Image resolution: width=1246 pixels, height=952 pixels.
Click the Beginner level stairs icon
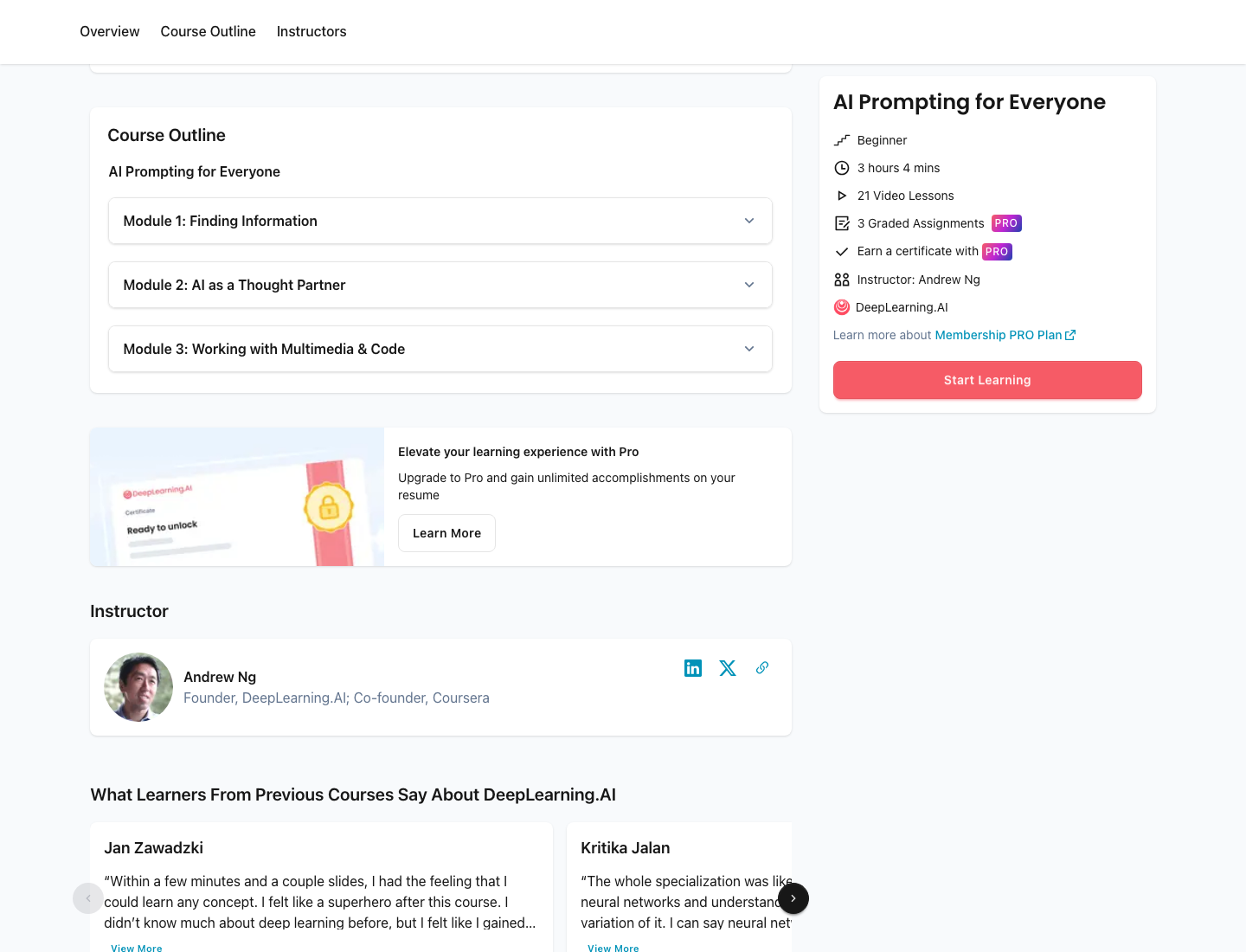coord(842,140)
